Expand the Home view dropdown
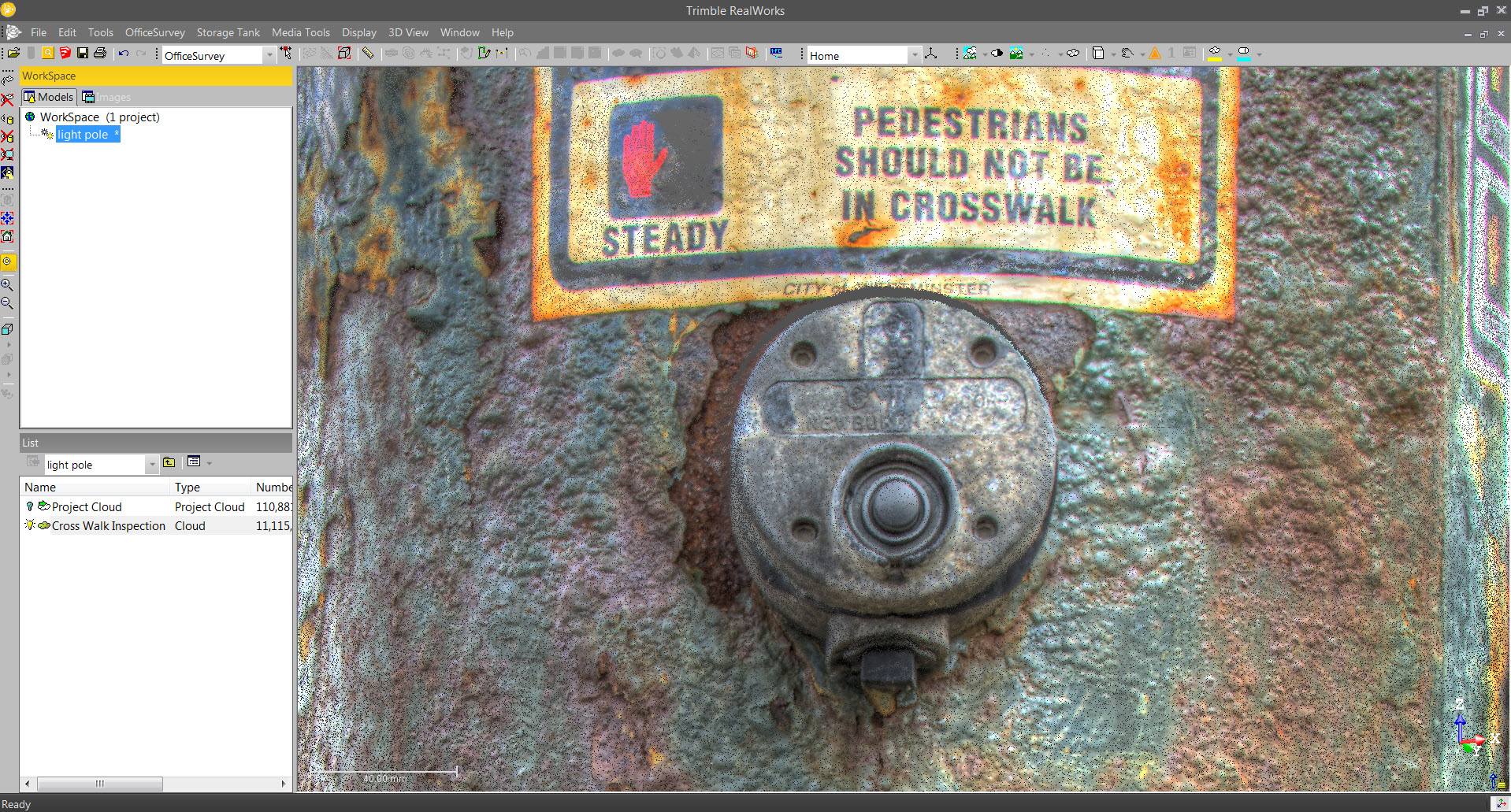This screenshot has height=812, width=1511. pyautogui.click(x=914, y=55)
